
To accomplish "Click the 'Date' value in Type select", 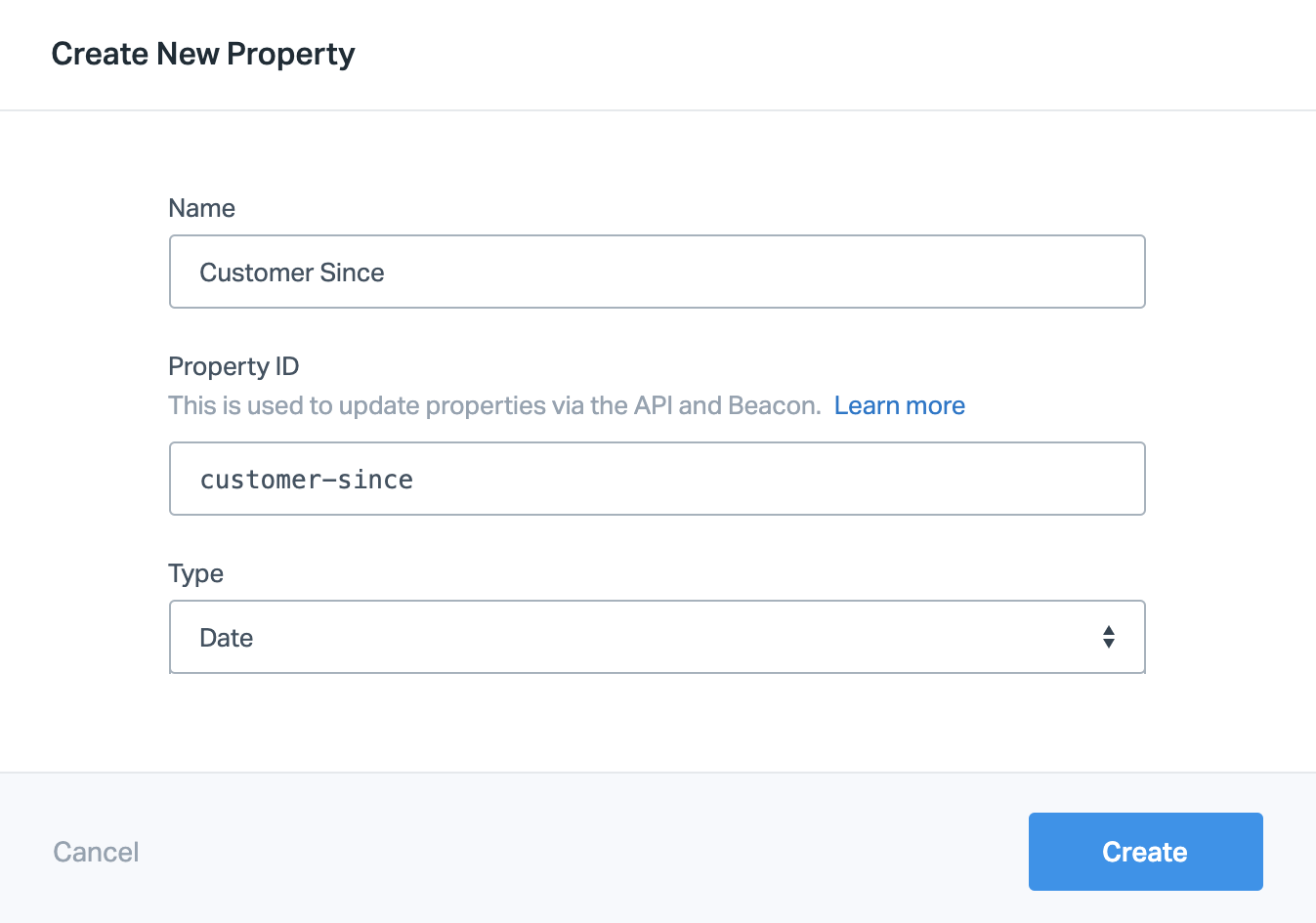I will tap(227, 638).
